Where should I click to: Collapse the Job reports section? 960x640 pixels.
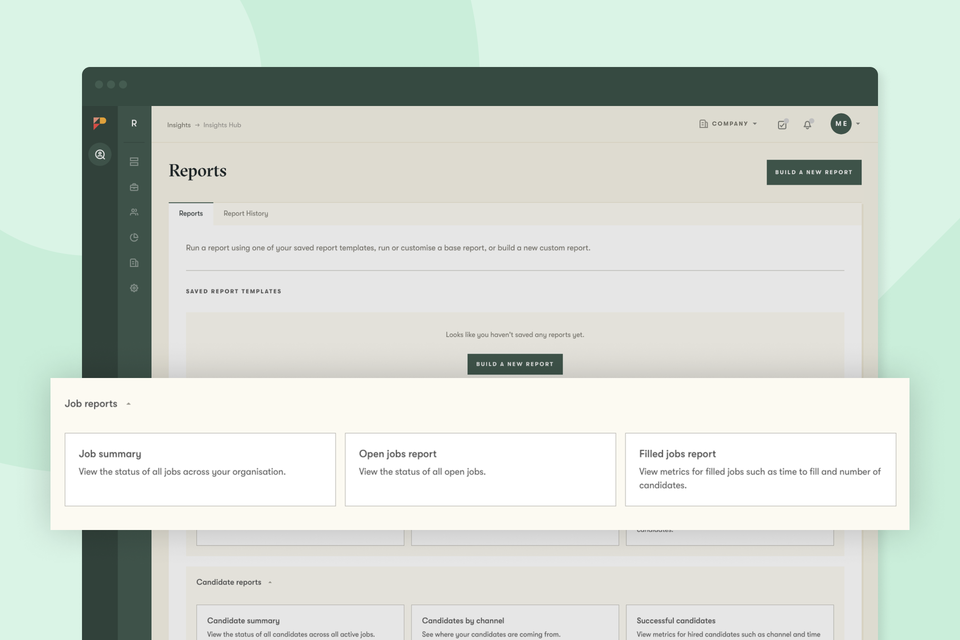(129, 404)
